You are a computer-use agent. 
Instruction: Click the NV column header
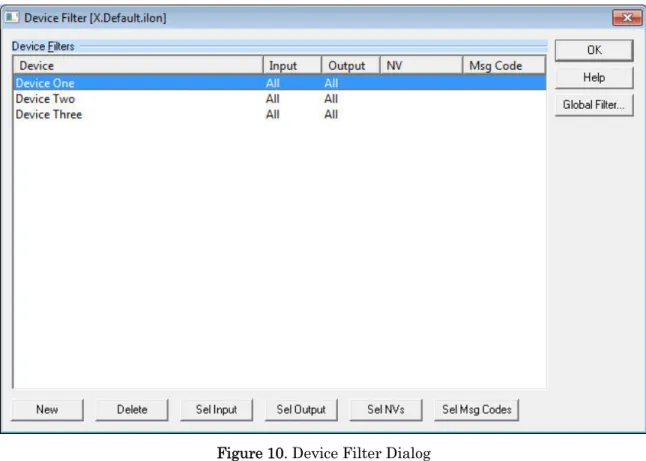(421, 66)
